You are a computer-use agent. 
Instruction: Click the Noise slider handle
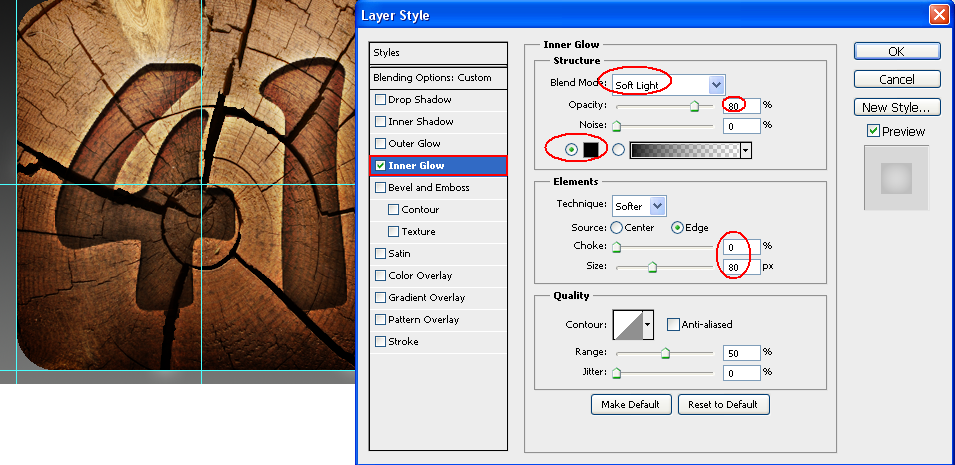click(x=616, y=127)
